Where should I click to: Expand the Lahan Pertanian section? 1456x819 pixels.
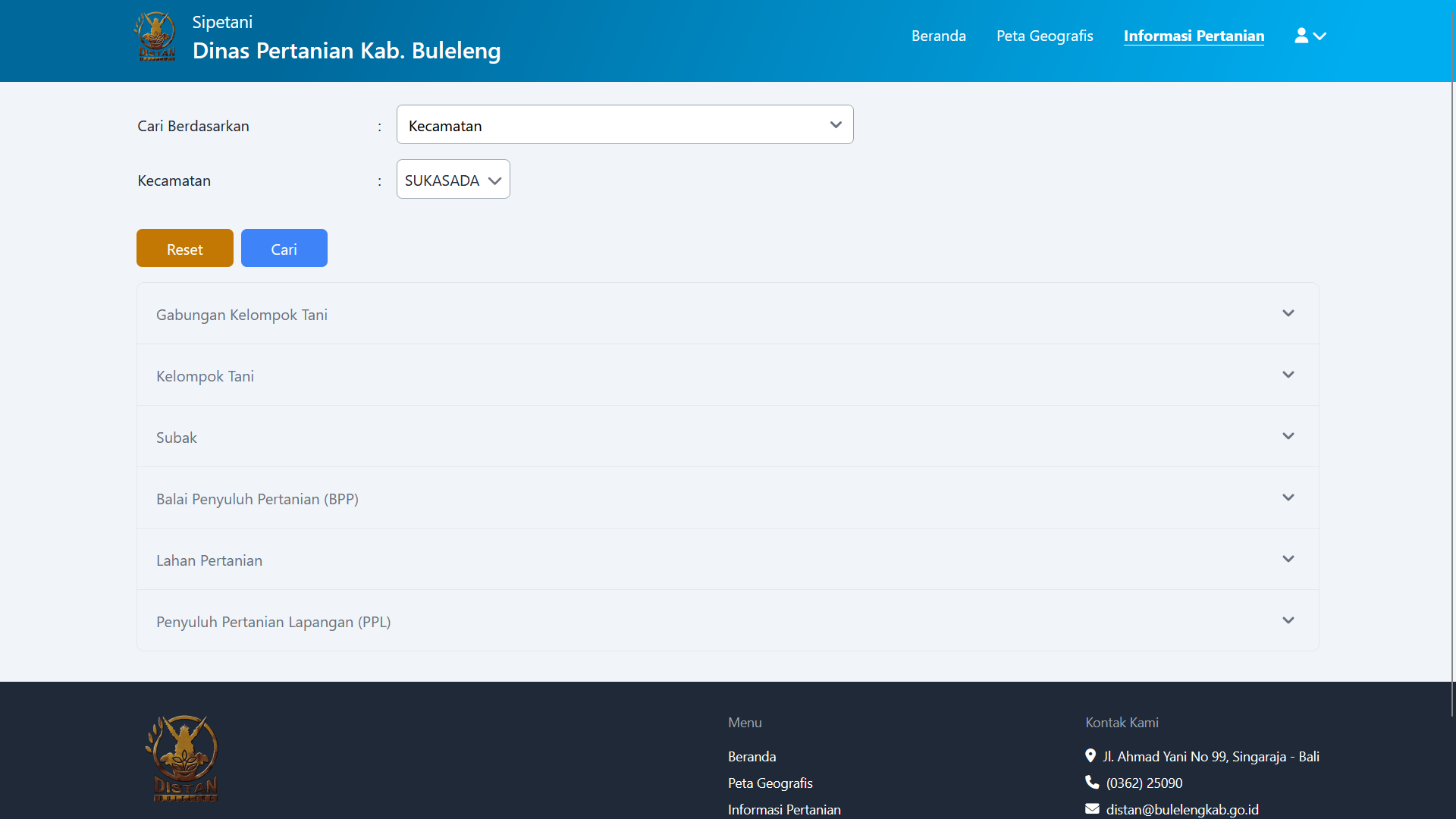[726, 560]
